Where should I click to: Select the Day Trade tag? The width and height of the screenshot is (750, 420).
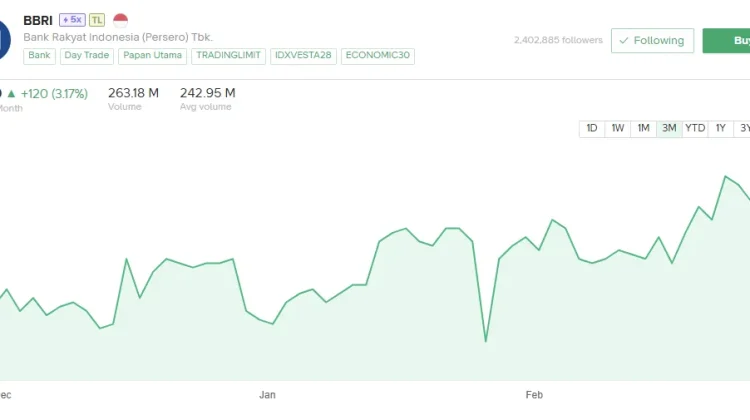(x=87, y=56)
